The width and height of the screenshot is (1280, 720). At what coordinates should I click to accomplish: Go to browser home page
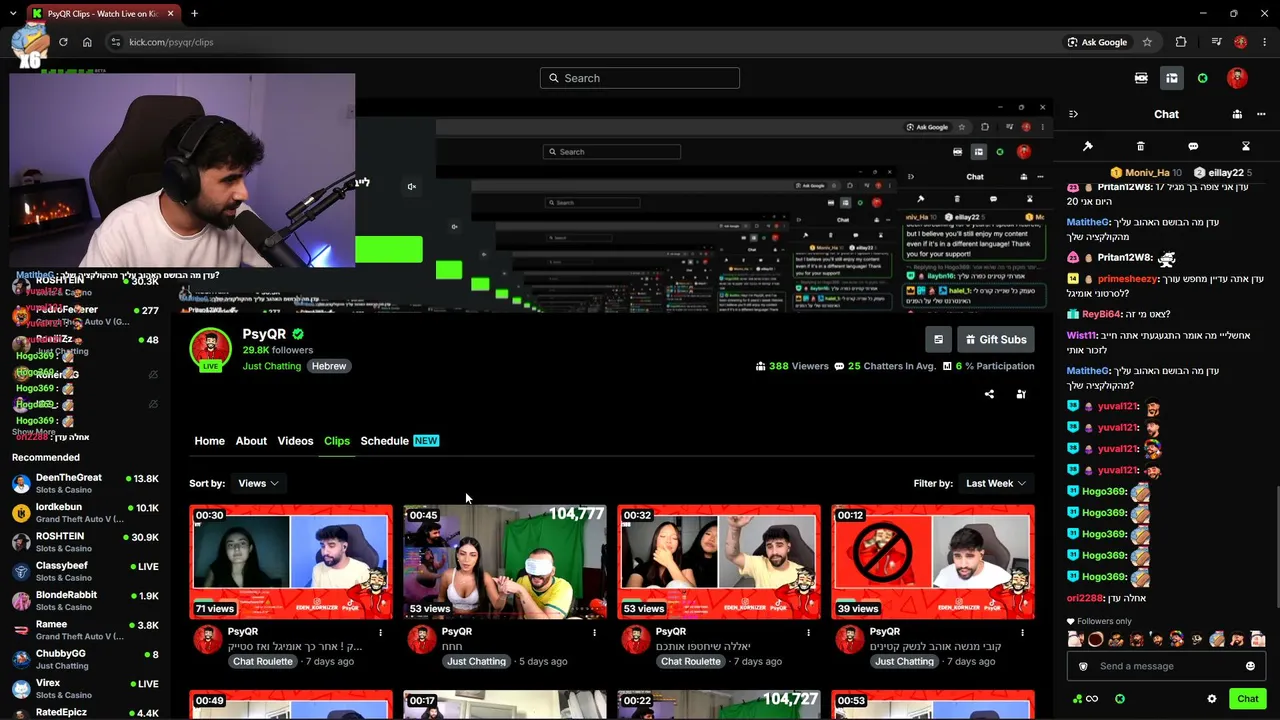pyautogui.click(x=87, y=42)
